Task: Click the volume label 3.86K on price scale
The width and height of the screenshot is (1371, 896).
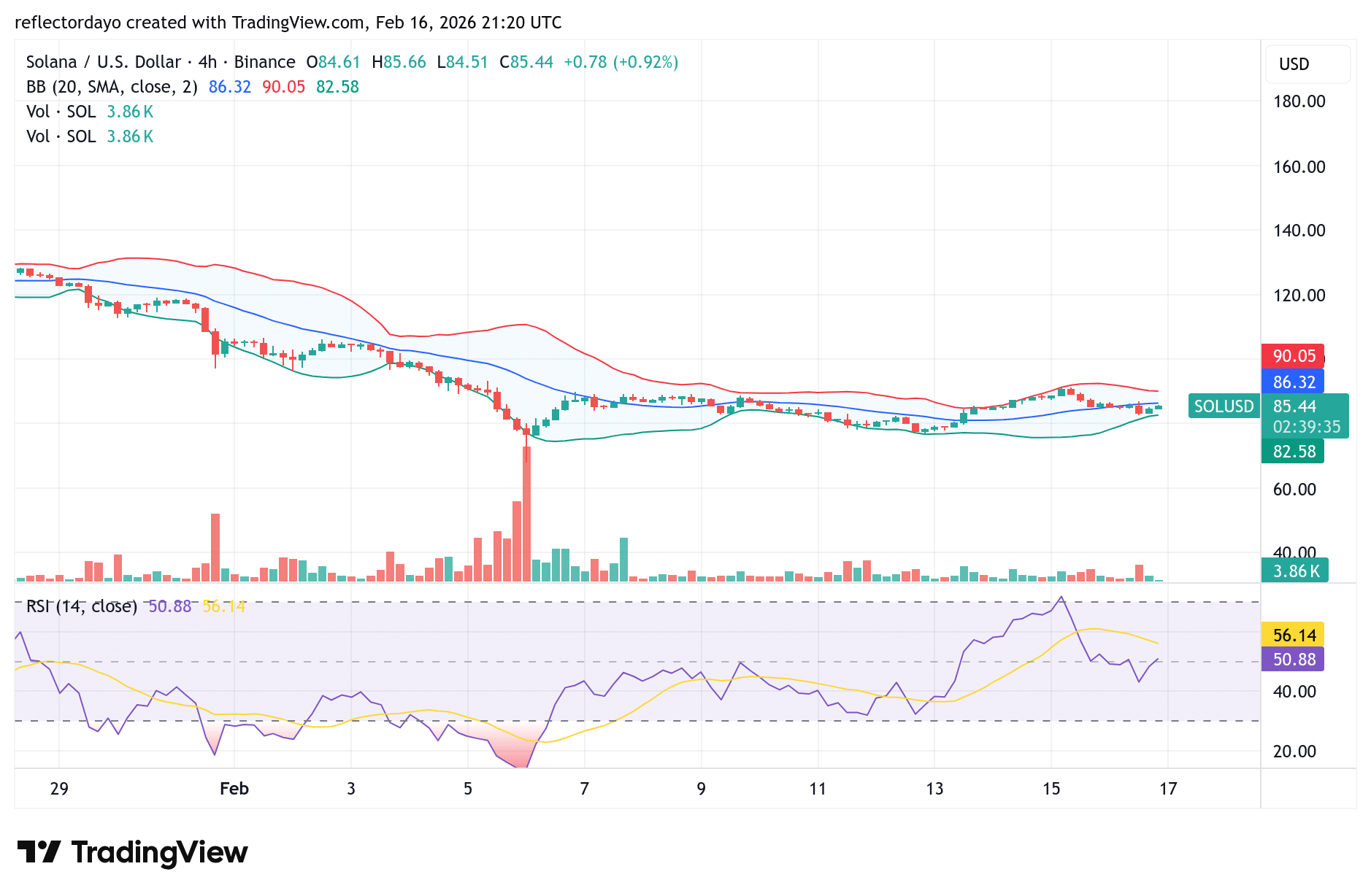Action: point(1294,571)
